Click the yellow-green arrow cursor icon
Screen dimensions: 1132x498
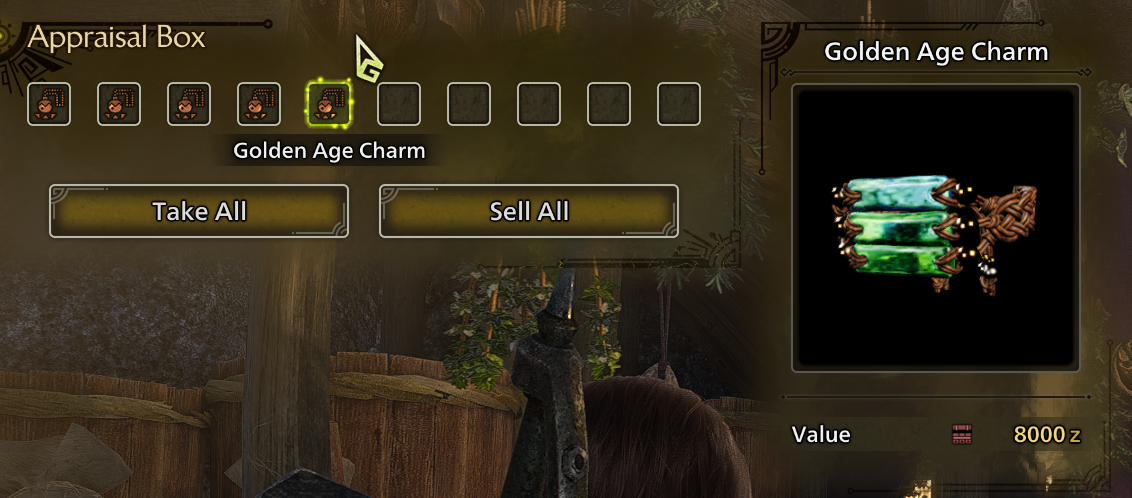point(368,59)
